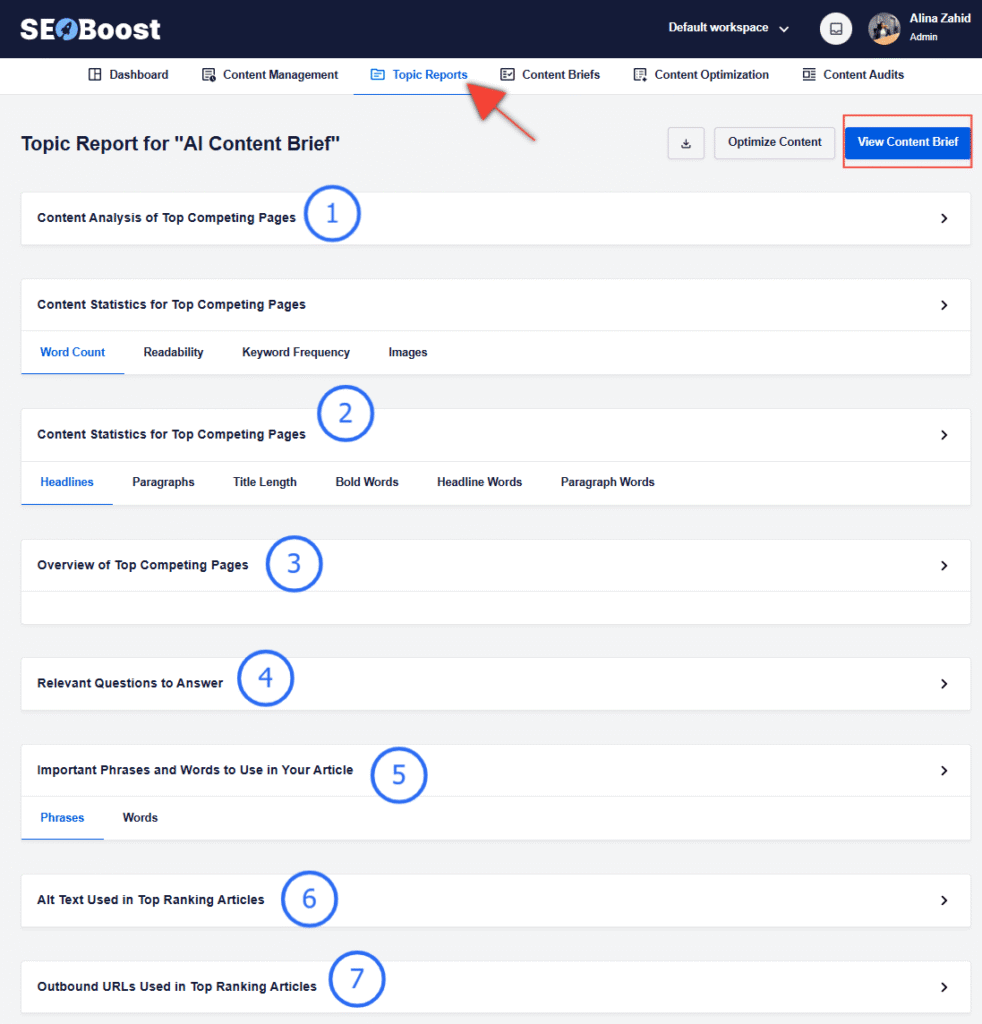982x1024 pixels.
Task: Expand Alt Text Used in Top Ranking Articles
Action: [941, 899]
